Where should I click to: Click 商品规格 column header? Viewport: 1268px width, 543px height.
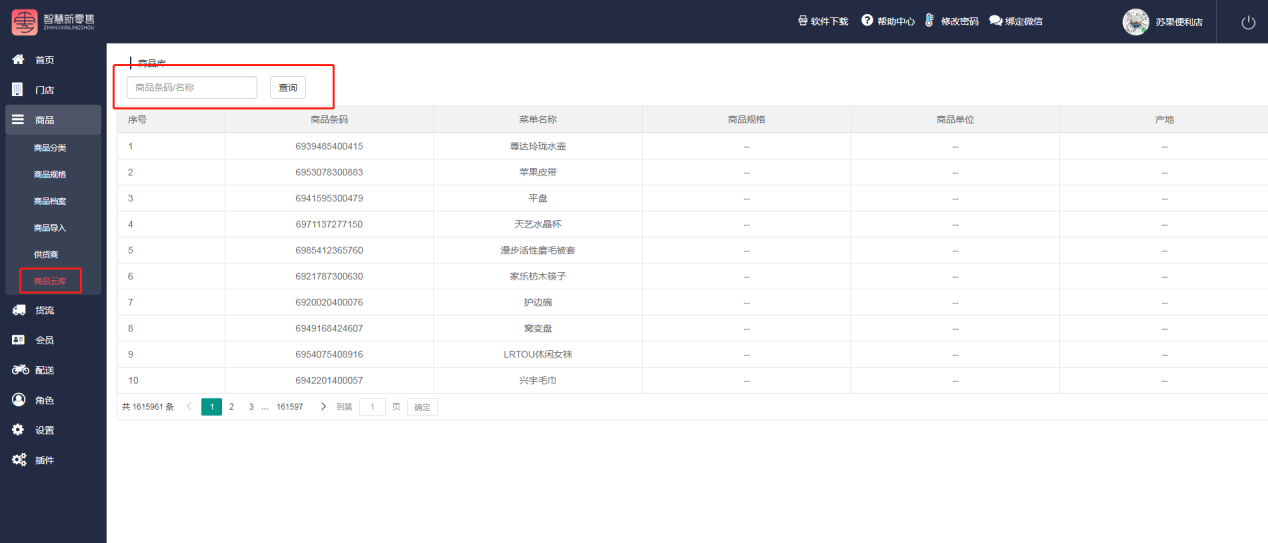[746, 120]
